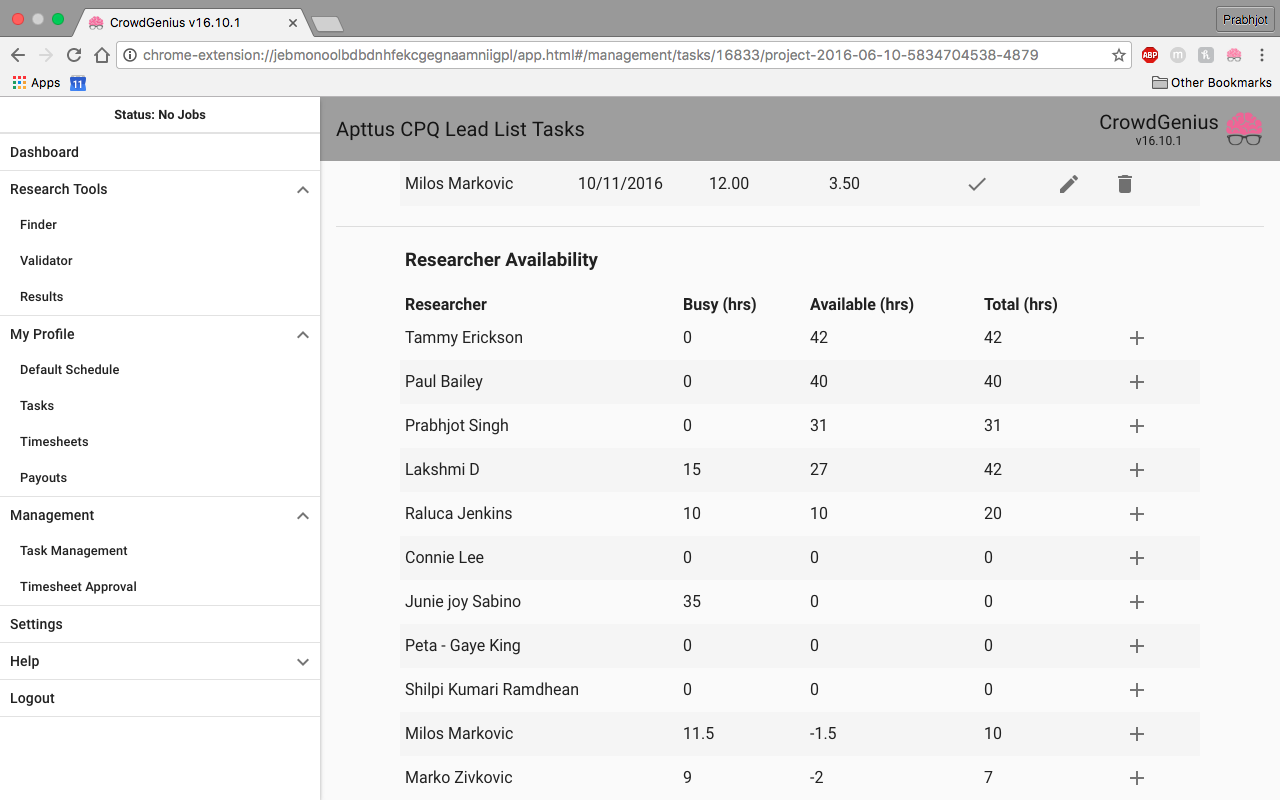Bookmark this page with the star icon
This screenshot has height=800, width=1280.
[1119, 55]
